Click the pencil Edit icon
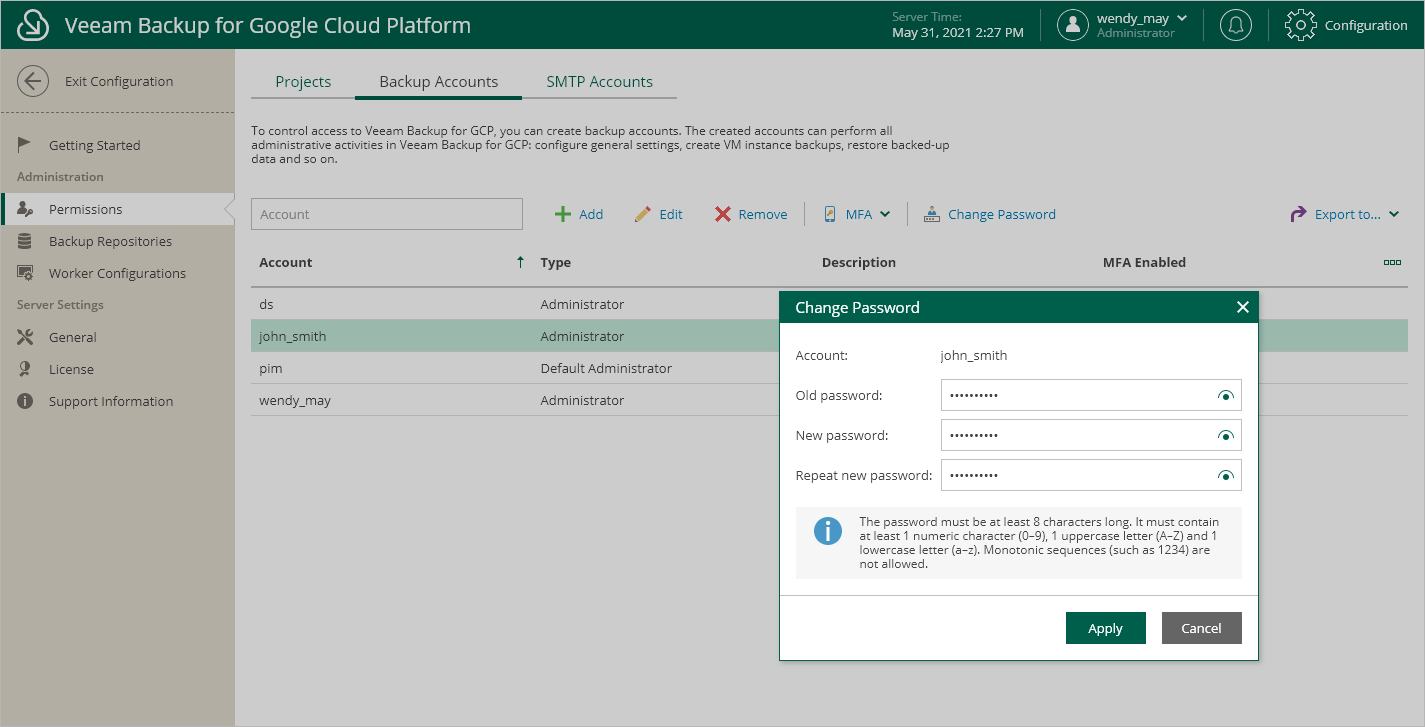 point(643,214)
